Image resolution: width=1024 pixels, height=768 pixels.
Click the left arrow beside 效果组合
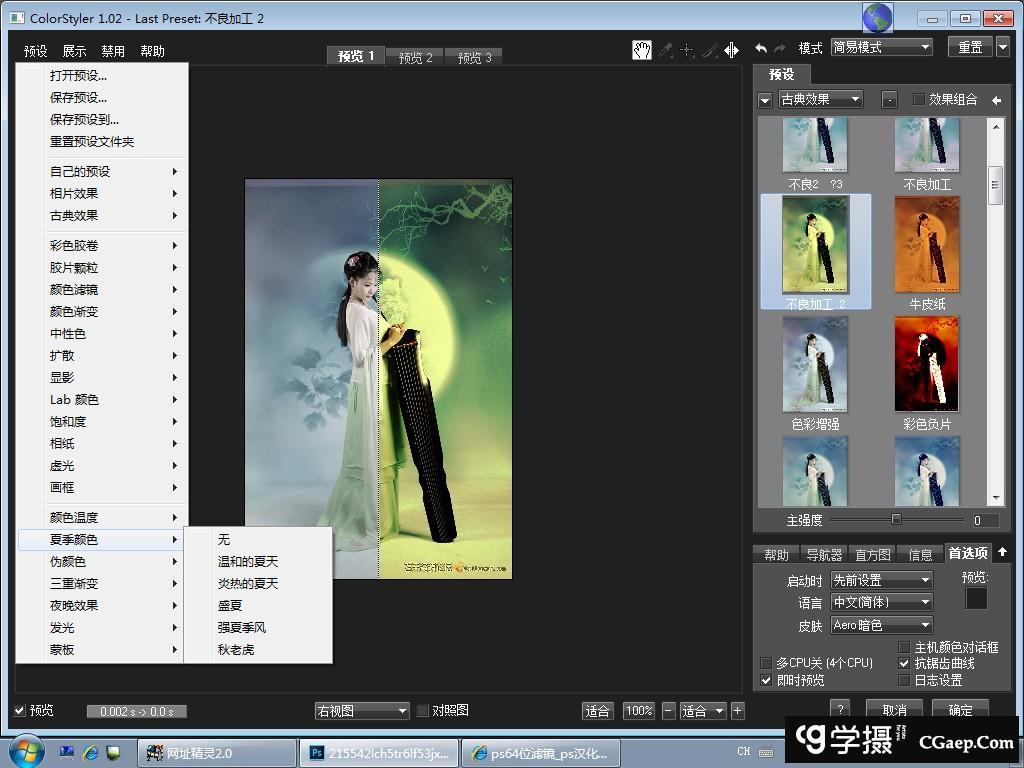coord(996,100)
